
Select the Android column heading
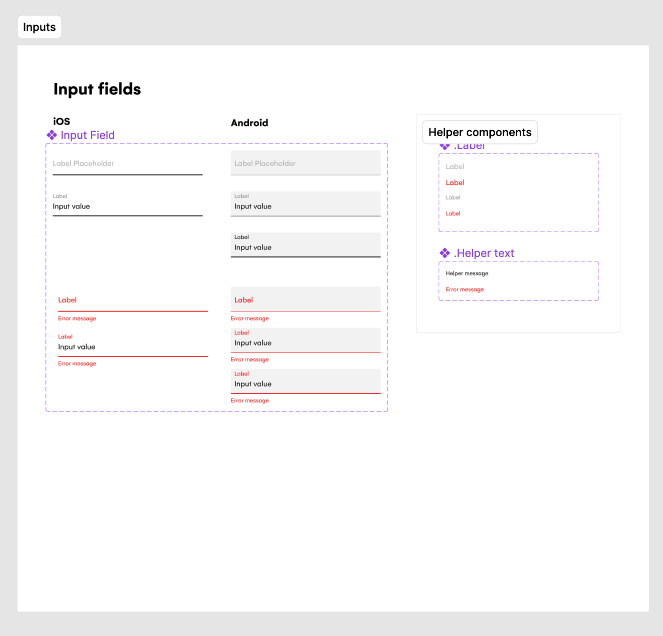[249, 123]
